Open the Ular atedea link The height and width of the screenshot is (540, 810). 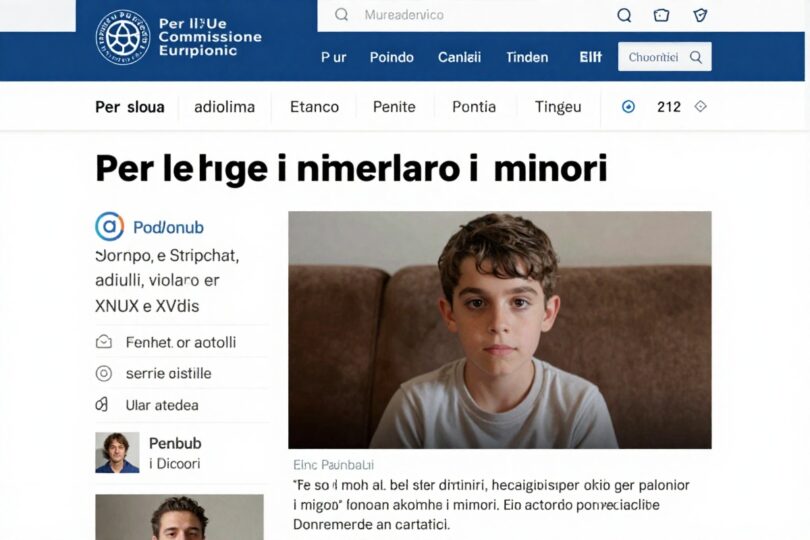pyautogui.click(x=162, y=405)
